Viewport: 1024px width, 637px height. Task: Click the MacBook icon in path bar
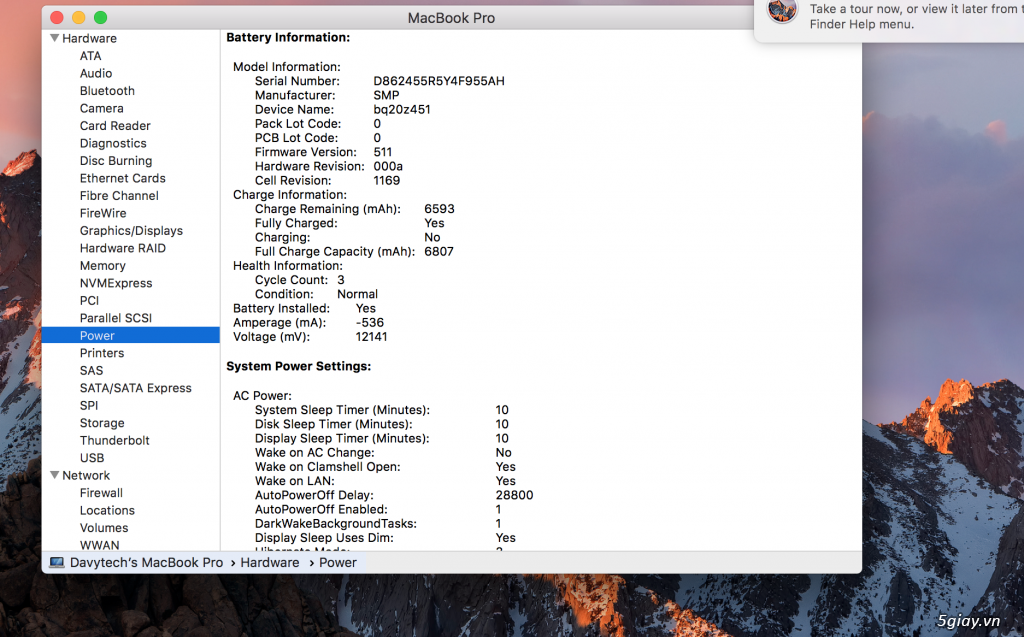point(57,563)
